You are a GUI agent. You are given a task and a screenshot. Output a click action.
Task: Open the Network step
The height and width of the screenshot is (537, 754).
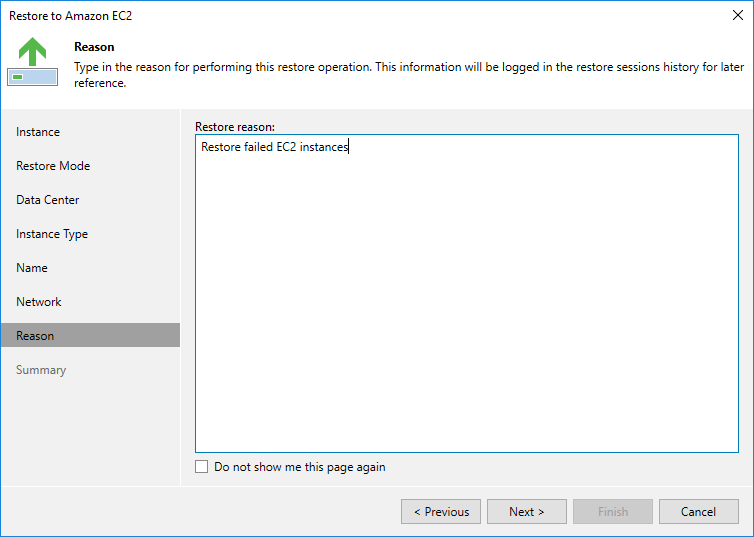tap(39, 302)
